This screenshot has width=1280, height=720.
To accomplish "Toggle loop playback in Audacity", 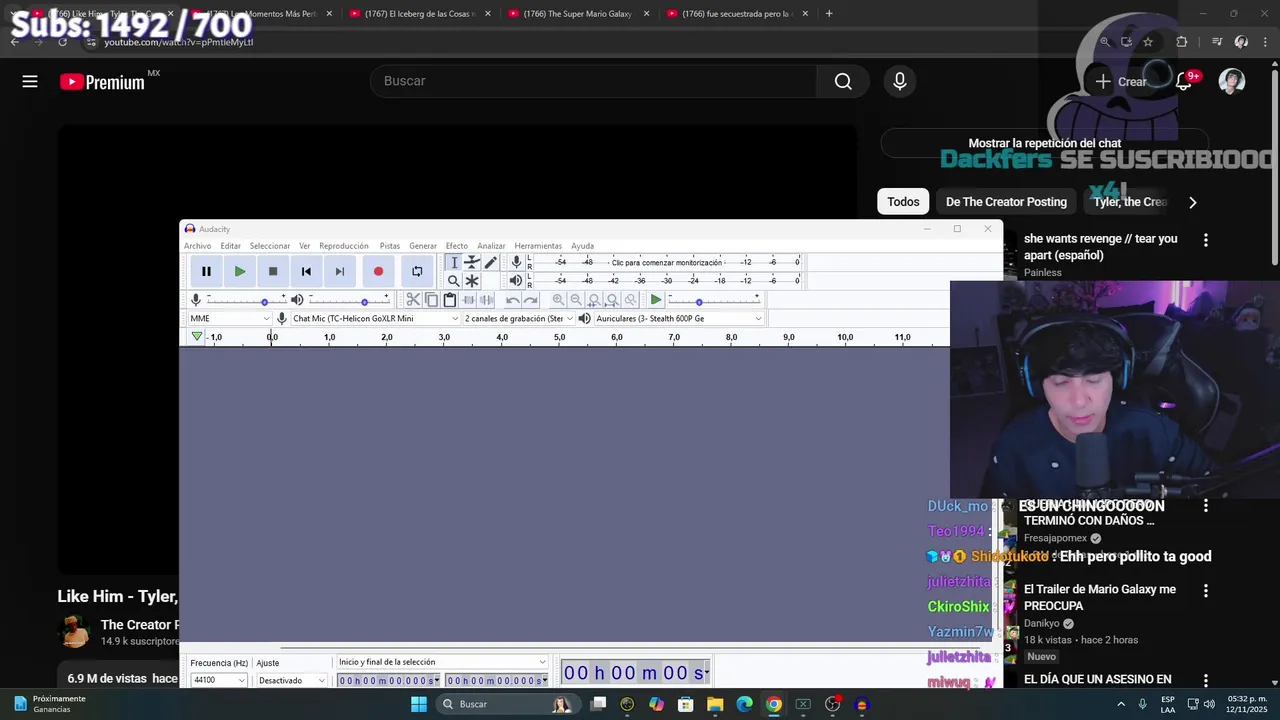I will (x=417, y=271).
